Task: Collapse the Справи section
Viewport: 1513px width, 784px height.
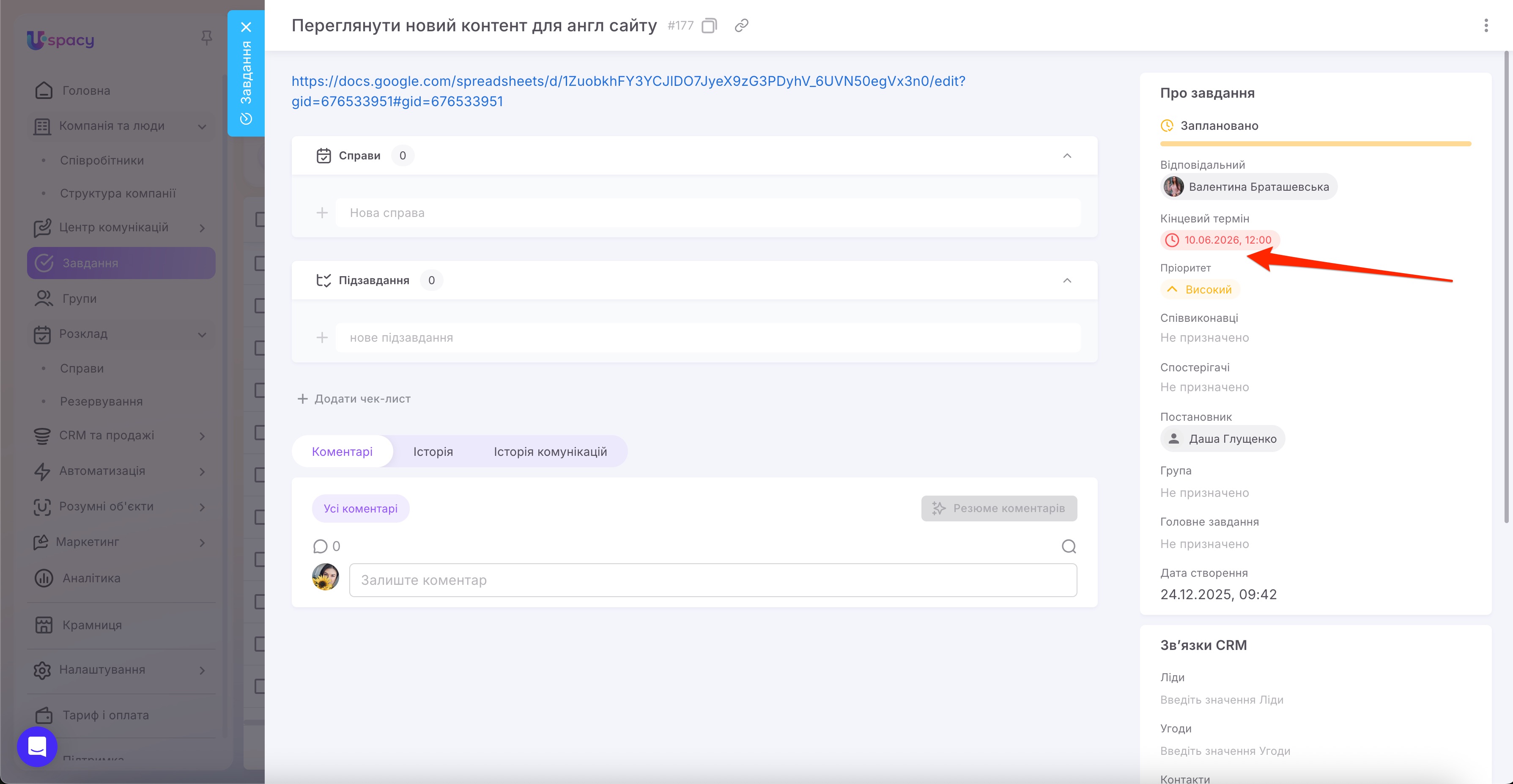Action: click(x=1066, y=156)
